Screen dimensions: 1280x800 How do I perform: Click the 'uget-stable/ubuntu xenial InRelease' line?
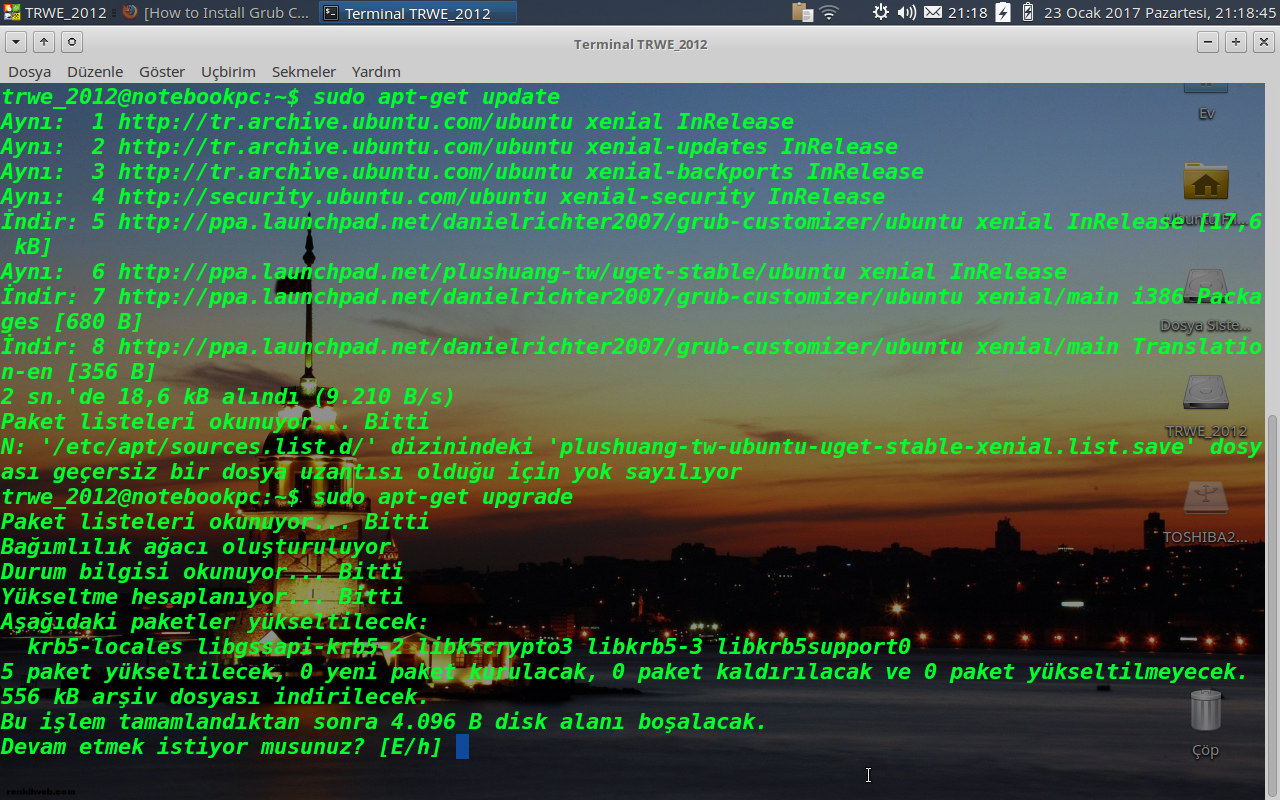coord(533,272)
